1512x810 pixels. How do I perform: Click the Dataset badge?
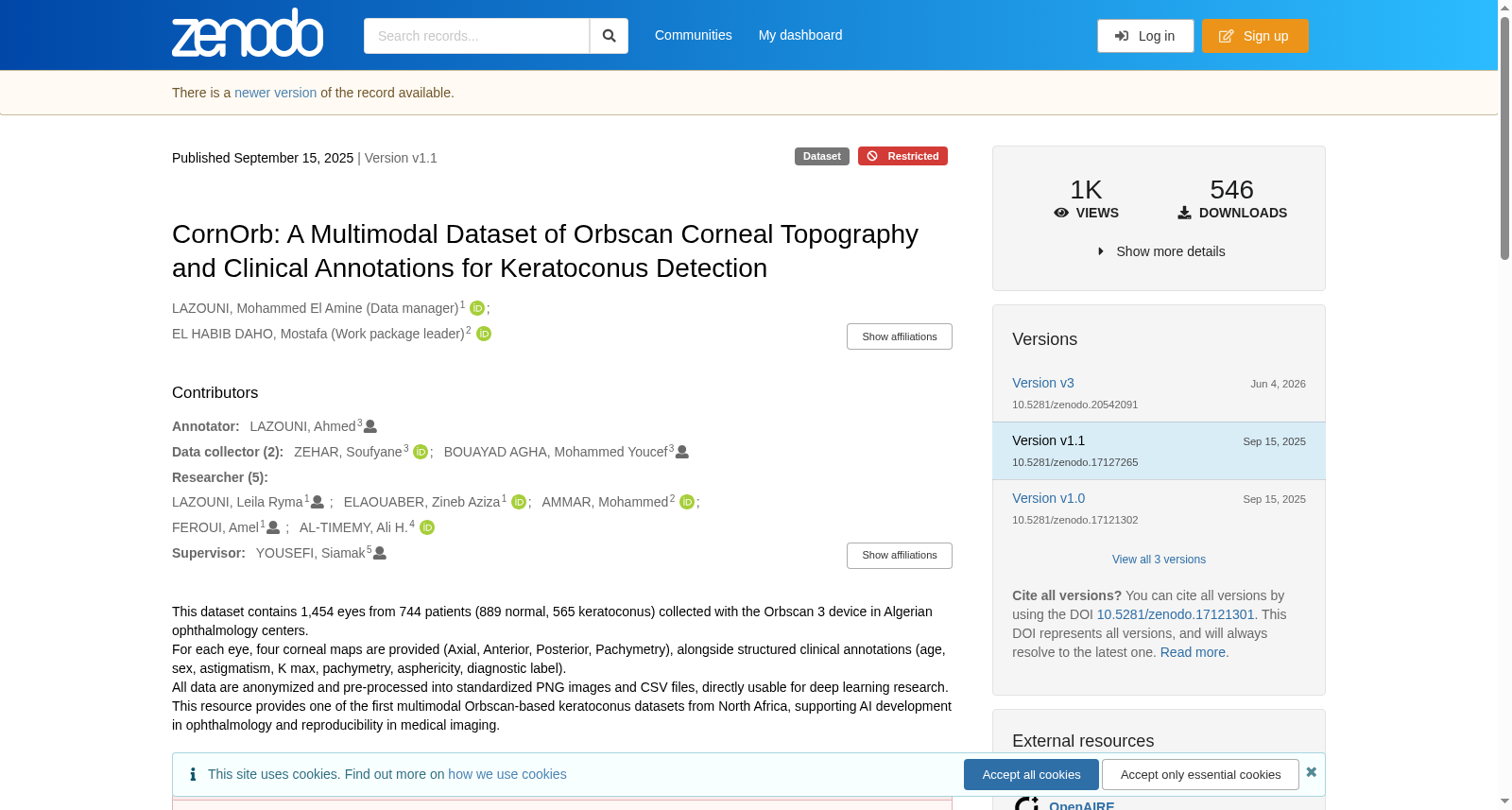[x=822, y=156]
